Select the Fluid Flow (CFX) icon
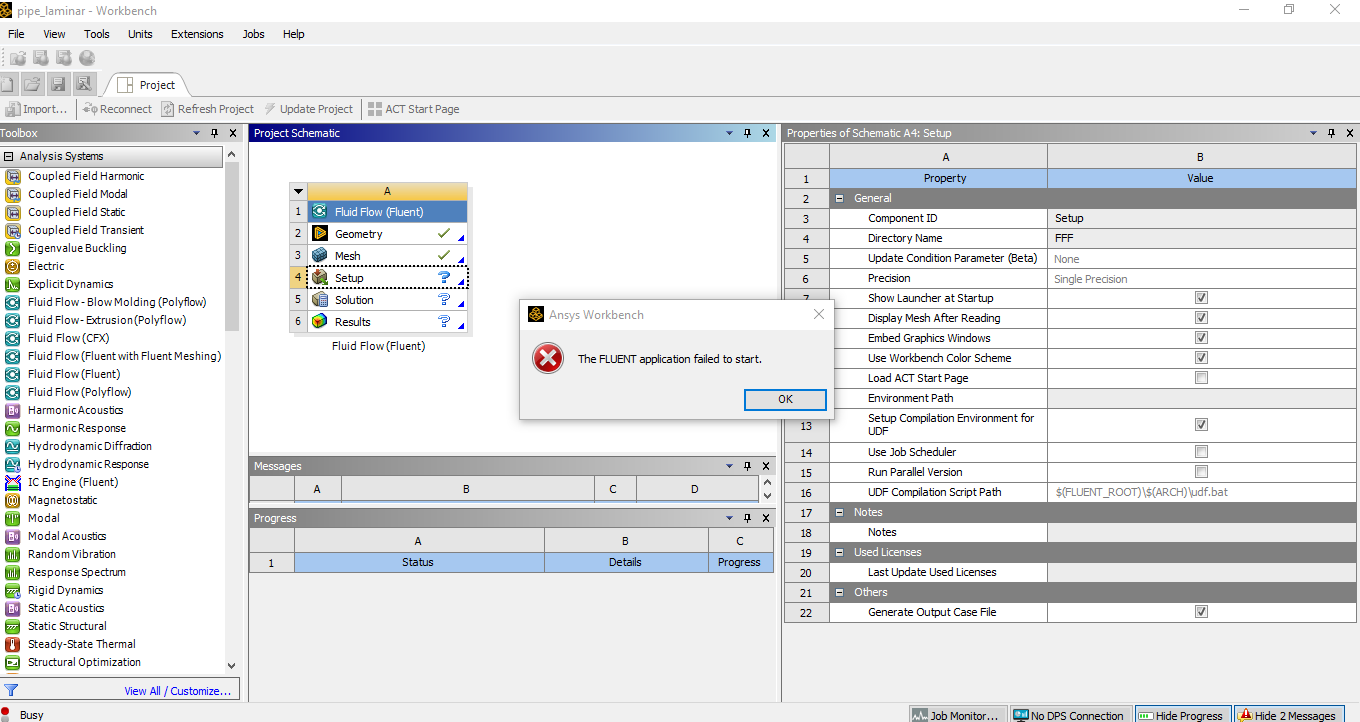The image size is (1360, 722). (x=13, y=338)
